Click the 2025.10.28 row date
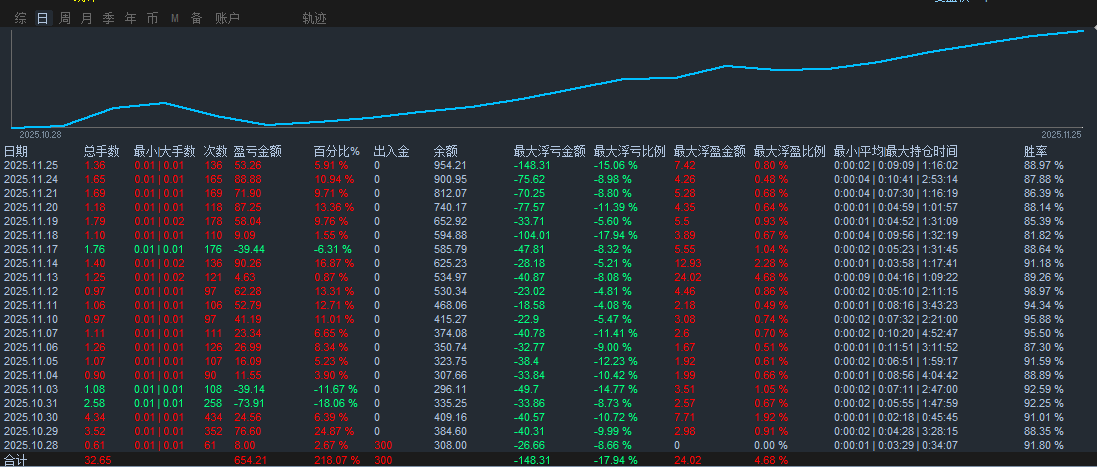This screenshot has width=1097, height=467. (x=31, y=444)
